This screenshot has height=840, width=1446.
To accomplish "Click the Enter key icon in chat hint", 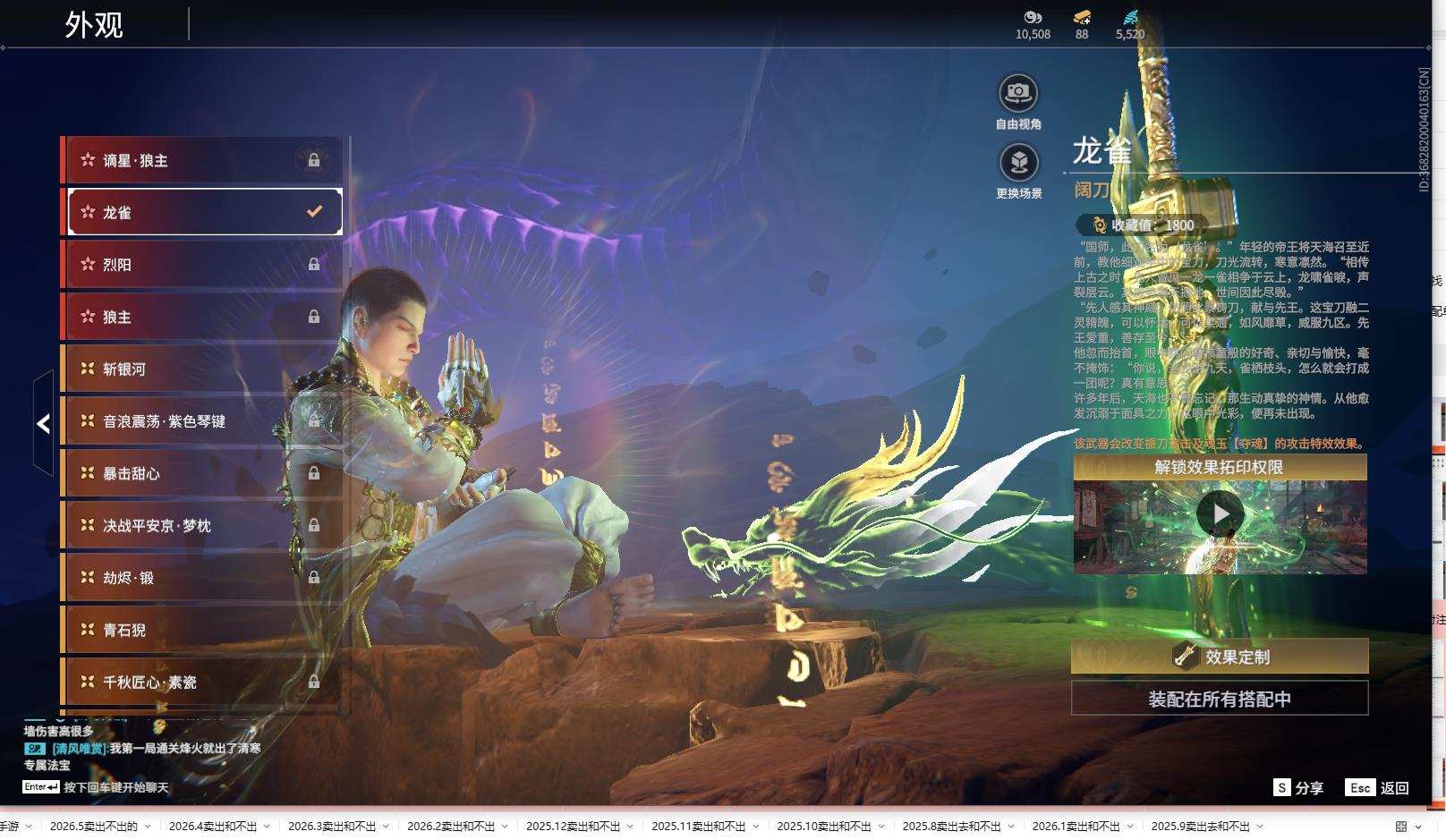I will pyautogui.click(x=41, y=787).
